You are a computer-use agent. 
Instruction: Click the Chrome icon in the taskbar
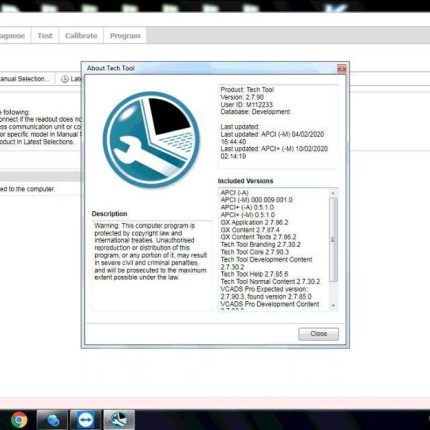(x=19, y=420)
